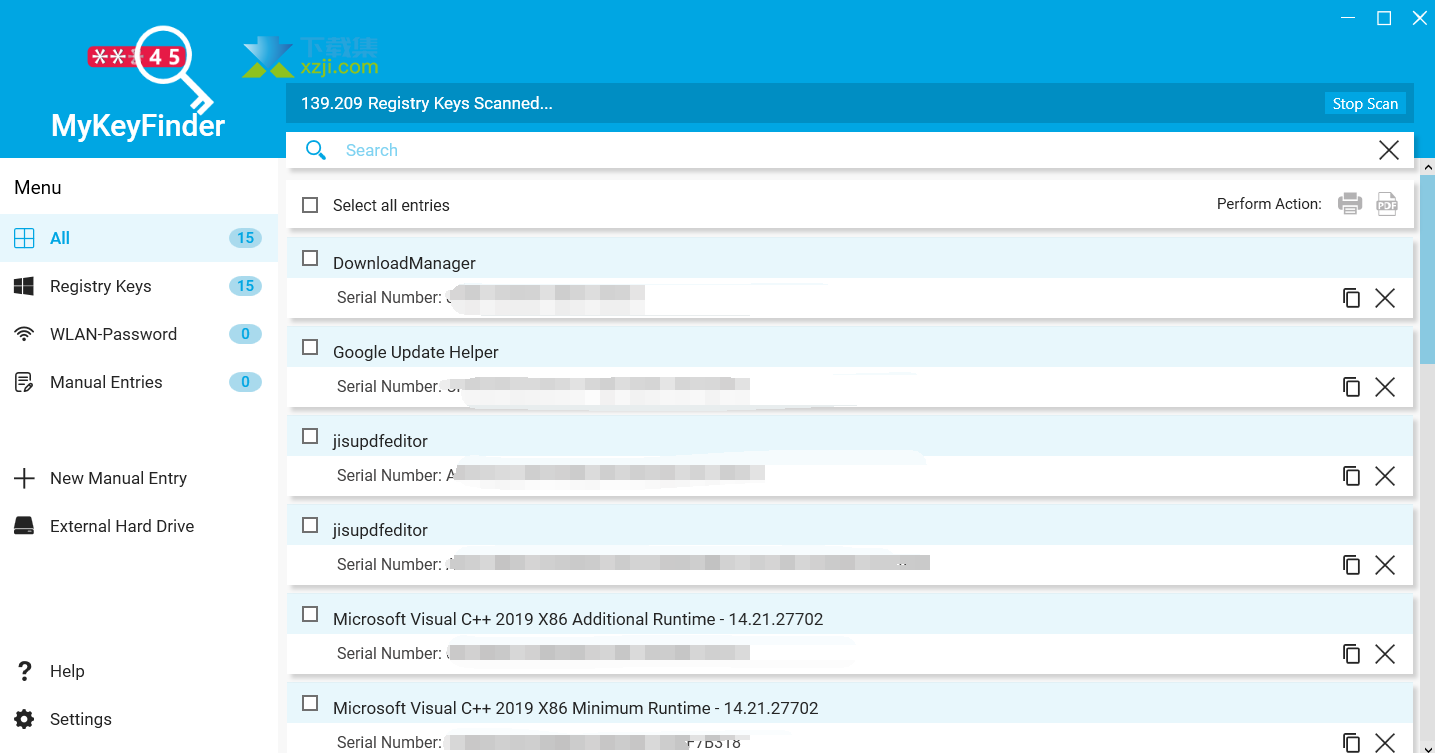Check the Google Update Helper checkbox
Image resolution: width=1435 pixels, height=753 pixels.
point(310,347)
